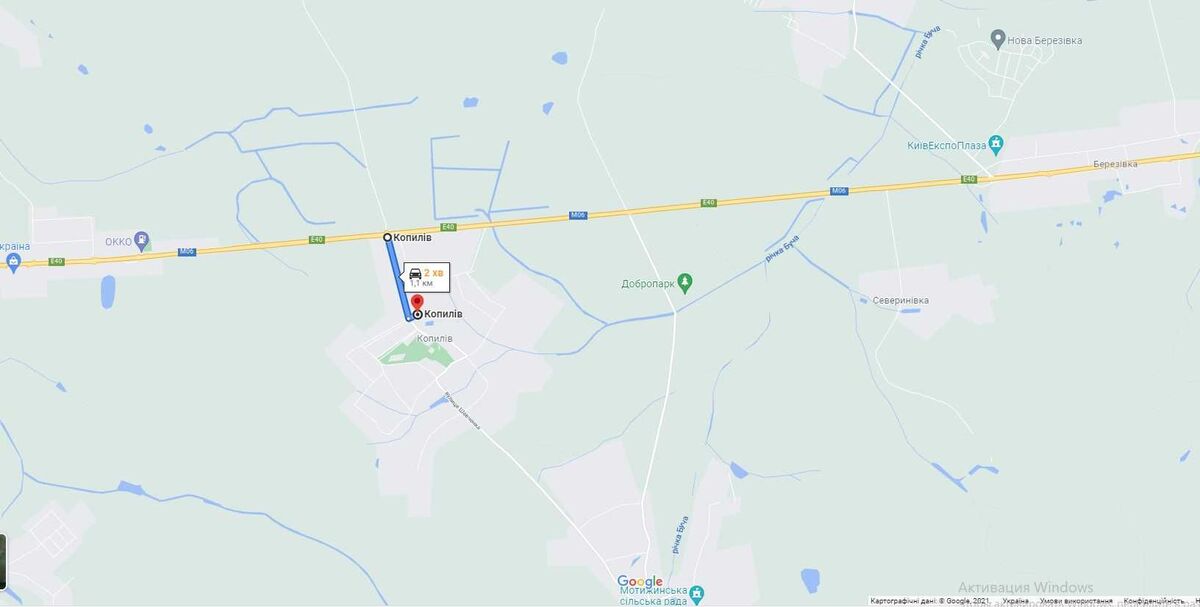This screenshot has height=607, width=1200.
Task: Open the Умови використання link
Action: click(x=1076, y=601)
